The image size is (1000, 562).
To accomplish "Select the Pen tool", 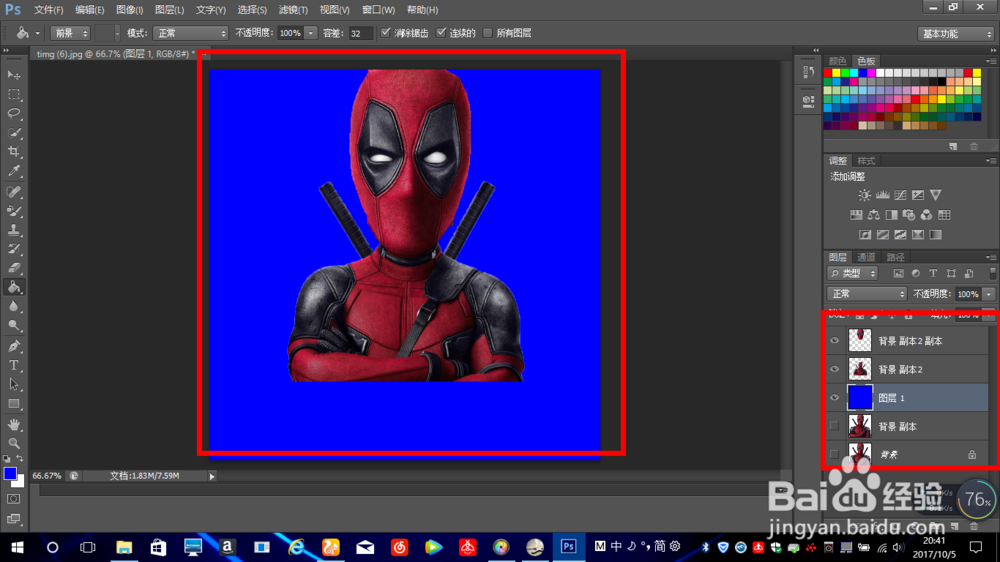I will click(x=13, y=346).
